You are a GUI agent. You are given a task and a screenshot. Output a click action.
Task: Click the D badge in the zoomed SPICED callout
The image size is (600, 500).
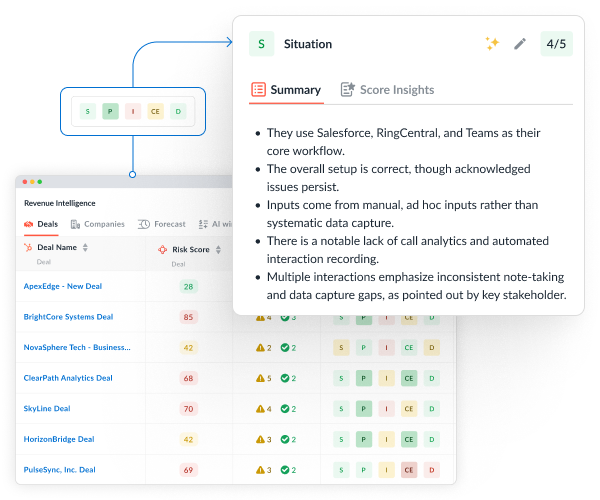[x=178, y=112]
